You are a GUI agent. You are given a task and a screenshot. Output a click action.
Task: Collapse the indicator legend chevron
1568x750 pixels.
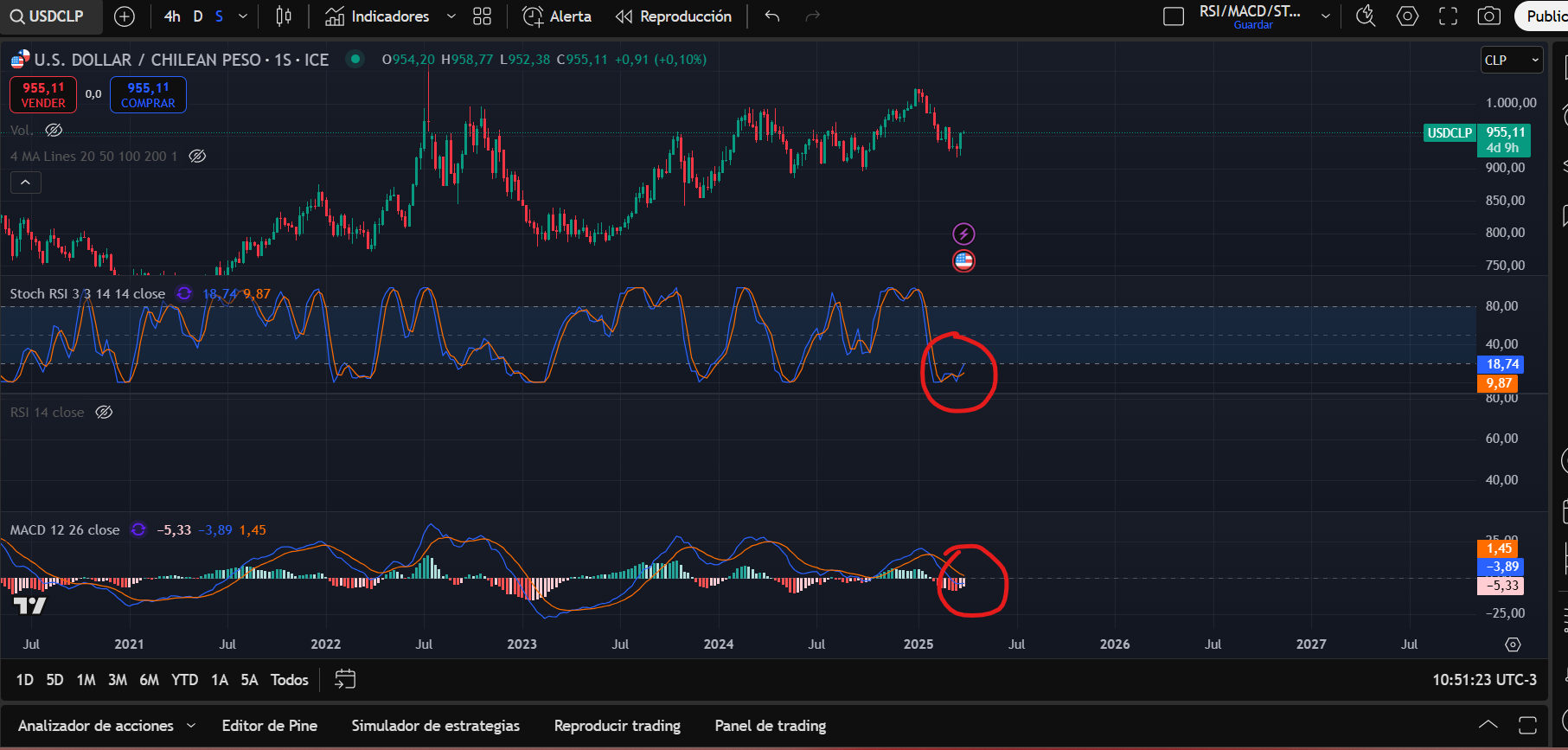[x=25, y=183]
